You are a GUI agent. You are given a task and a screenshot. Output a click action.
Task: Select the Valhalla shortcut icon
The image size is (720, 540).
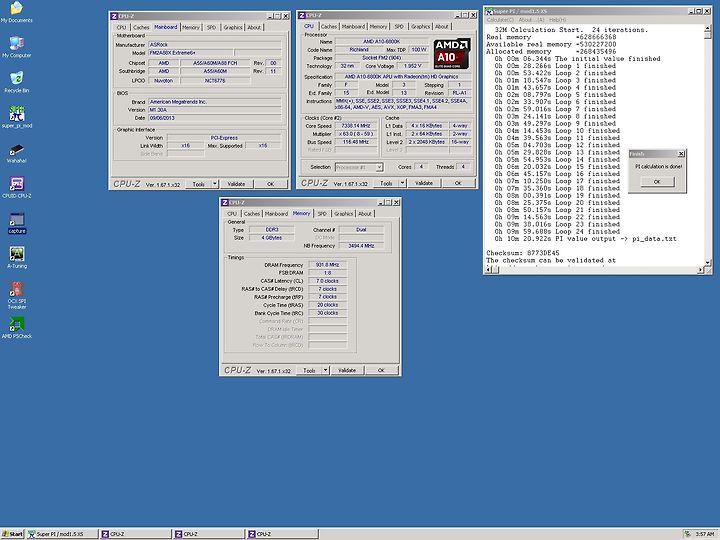coord(17,153)
